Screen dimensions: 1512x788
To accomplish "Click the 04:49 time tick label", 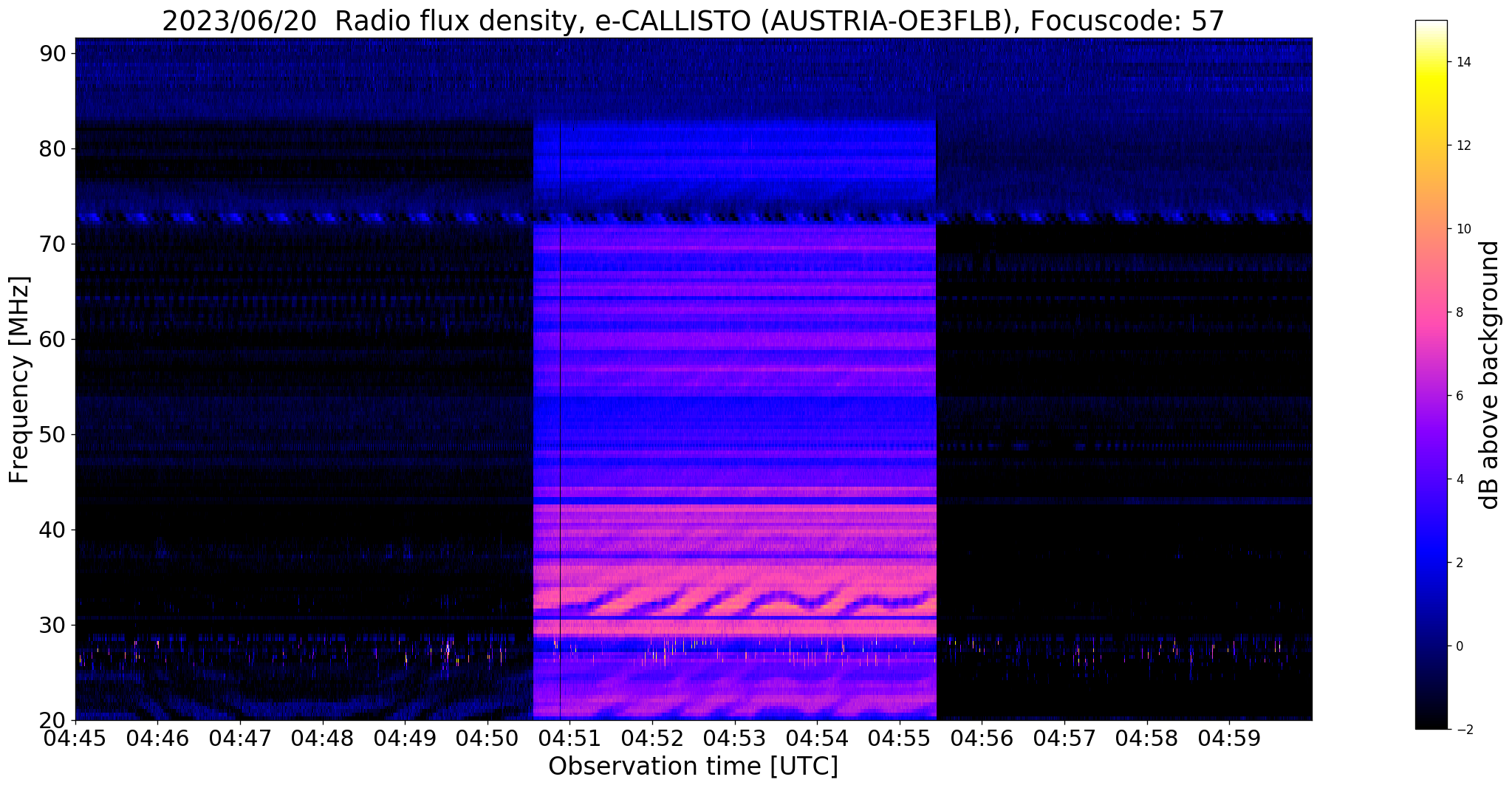I will click(405, 738).
